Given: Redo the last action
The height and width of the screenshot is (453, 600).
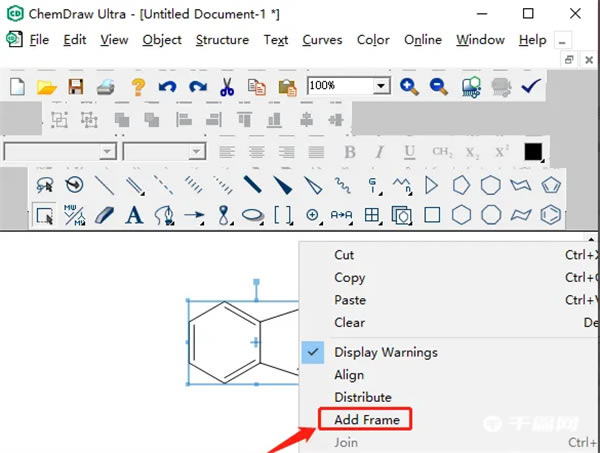Looking at the screenshot, I should point(197,86).
